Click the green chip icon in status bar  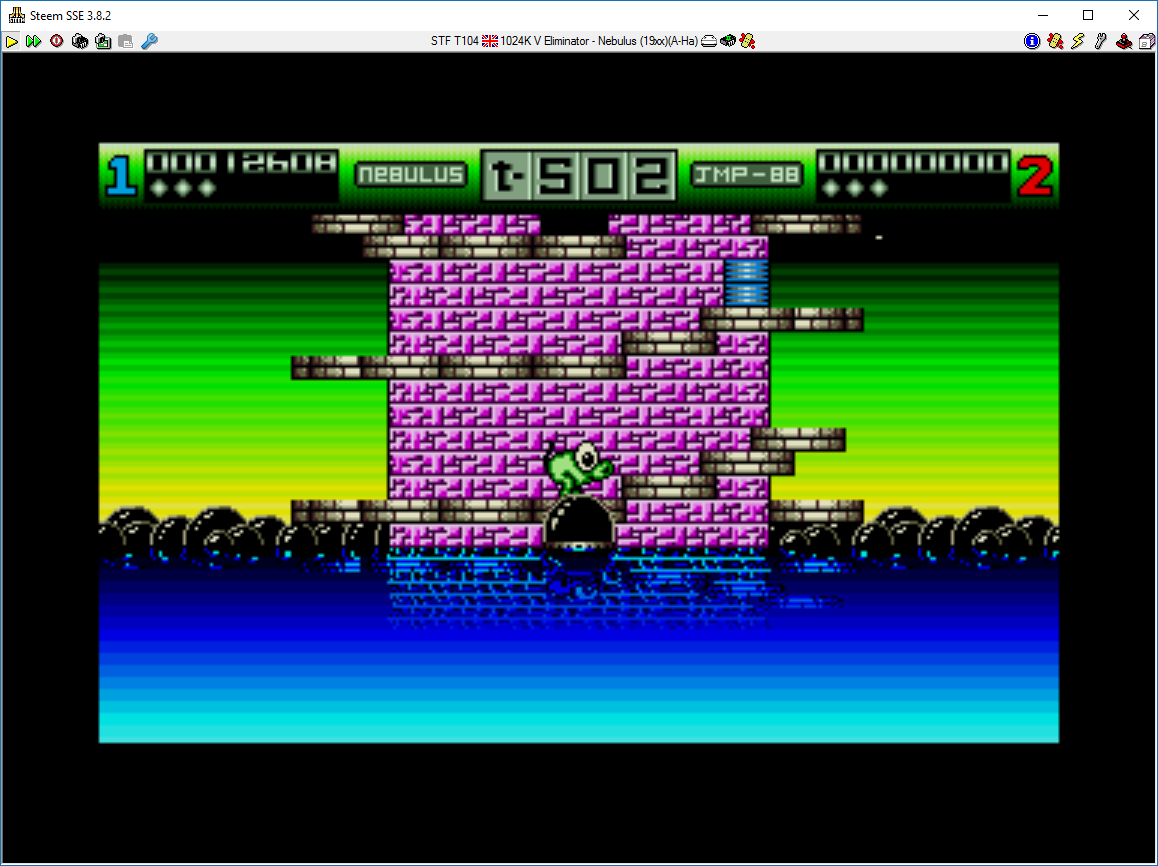click(x=728, y=41)
